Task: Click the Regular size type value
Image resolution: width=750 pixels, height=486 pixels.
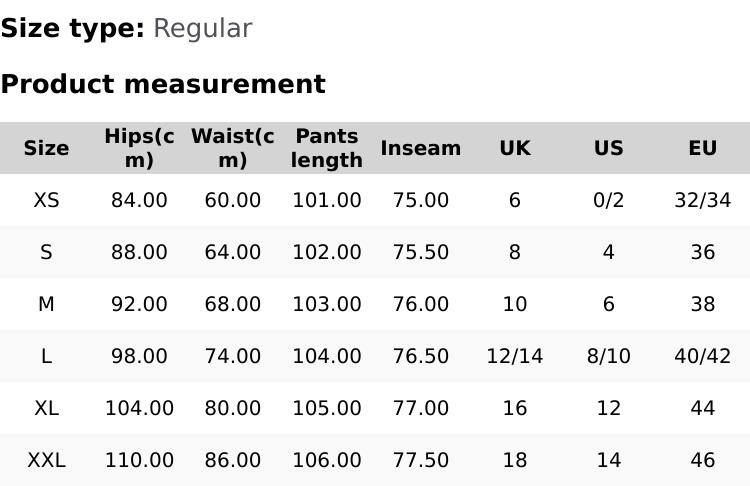Action: [x=202, y=28]
